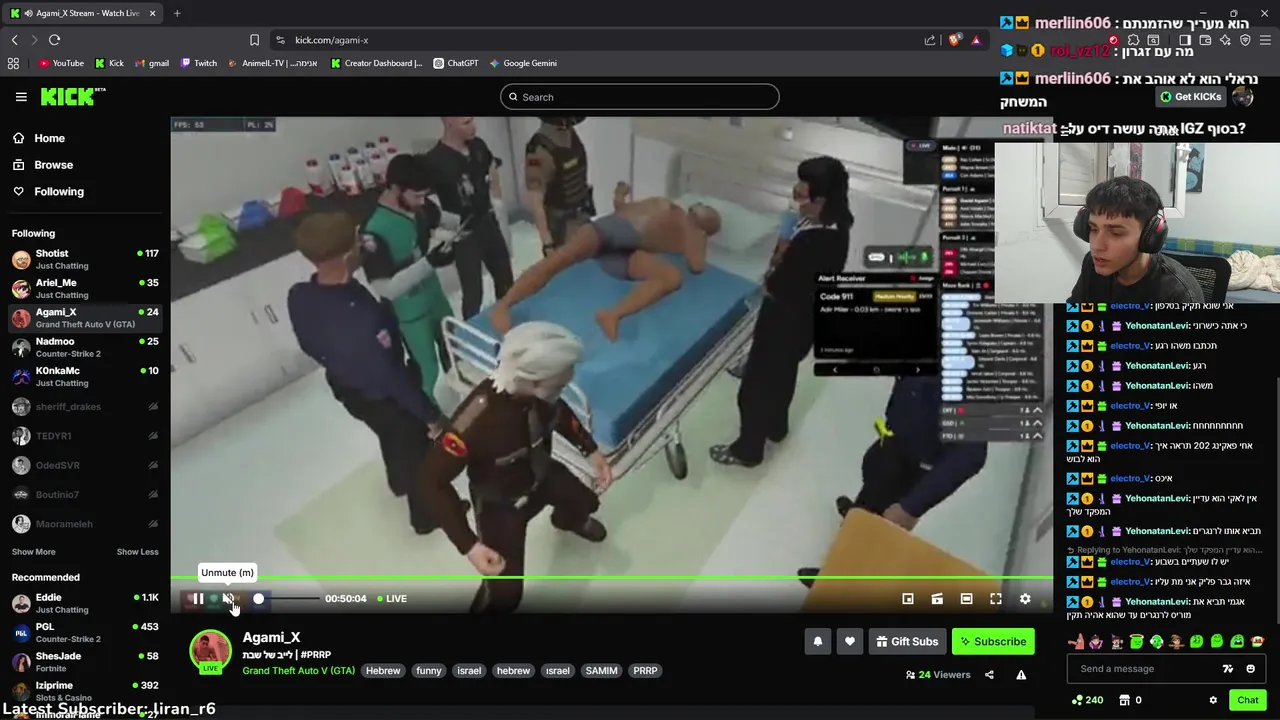1280x720 pixels.
Task: Open Google Gemini bookmark
Action: tap(523, 63)
